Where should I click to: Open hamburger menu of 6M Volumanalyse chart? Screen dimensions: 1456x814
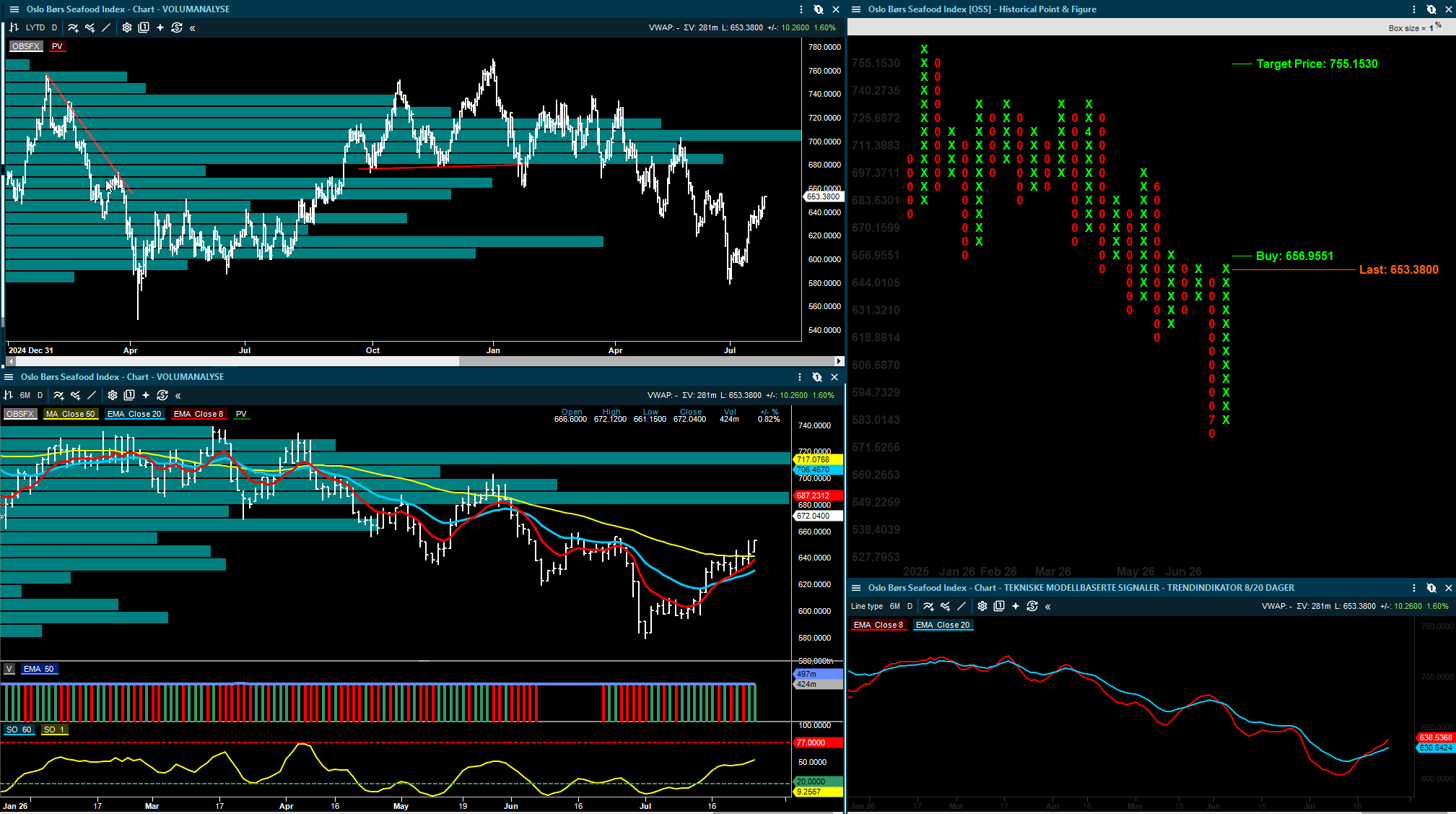[9, 377]
